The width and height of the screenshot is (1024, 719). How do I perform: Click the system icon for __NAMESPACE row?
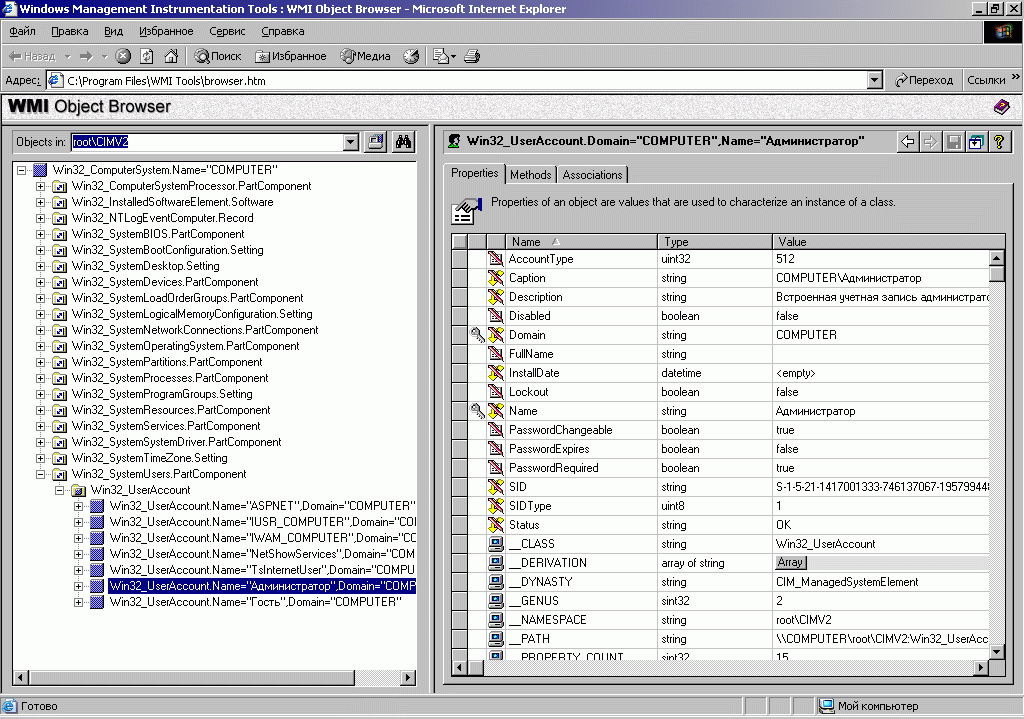[496, 619]
